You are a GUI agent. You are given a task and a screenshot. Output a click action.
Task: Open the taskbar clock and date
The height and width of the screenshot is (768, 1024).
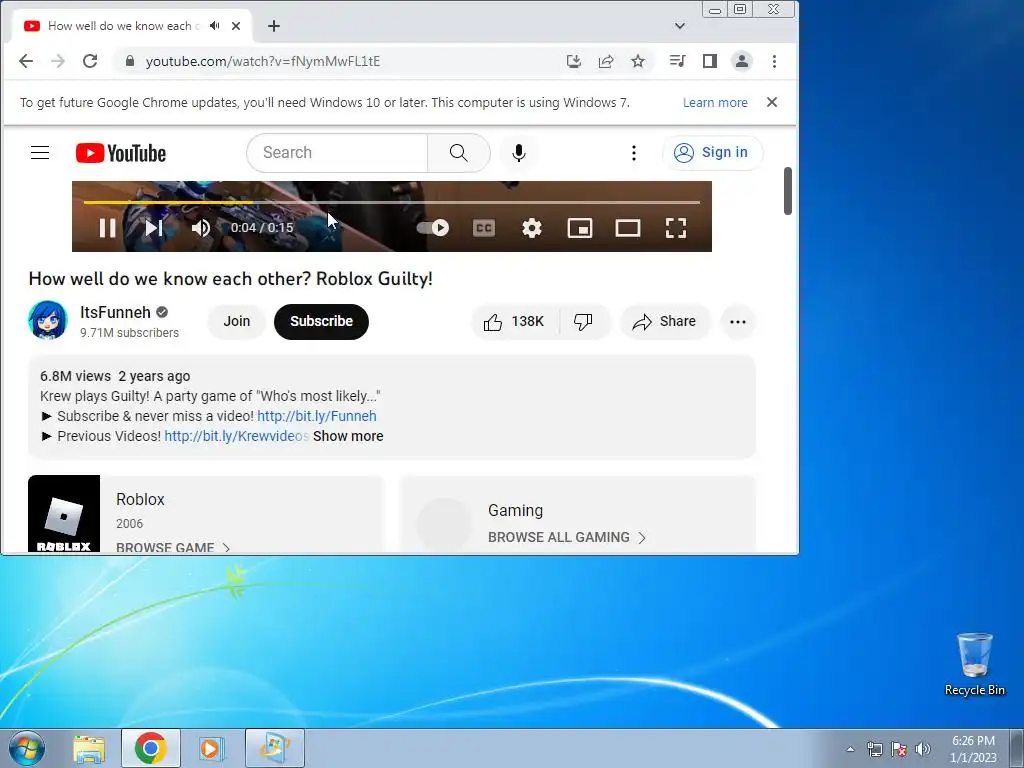coord(973,749)
